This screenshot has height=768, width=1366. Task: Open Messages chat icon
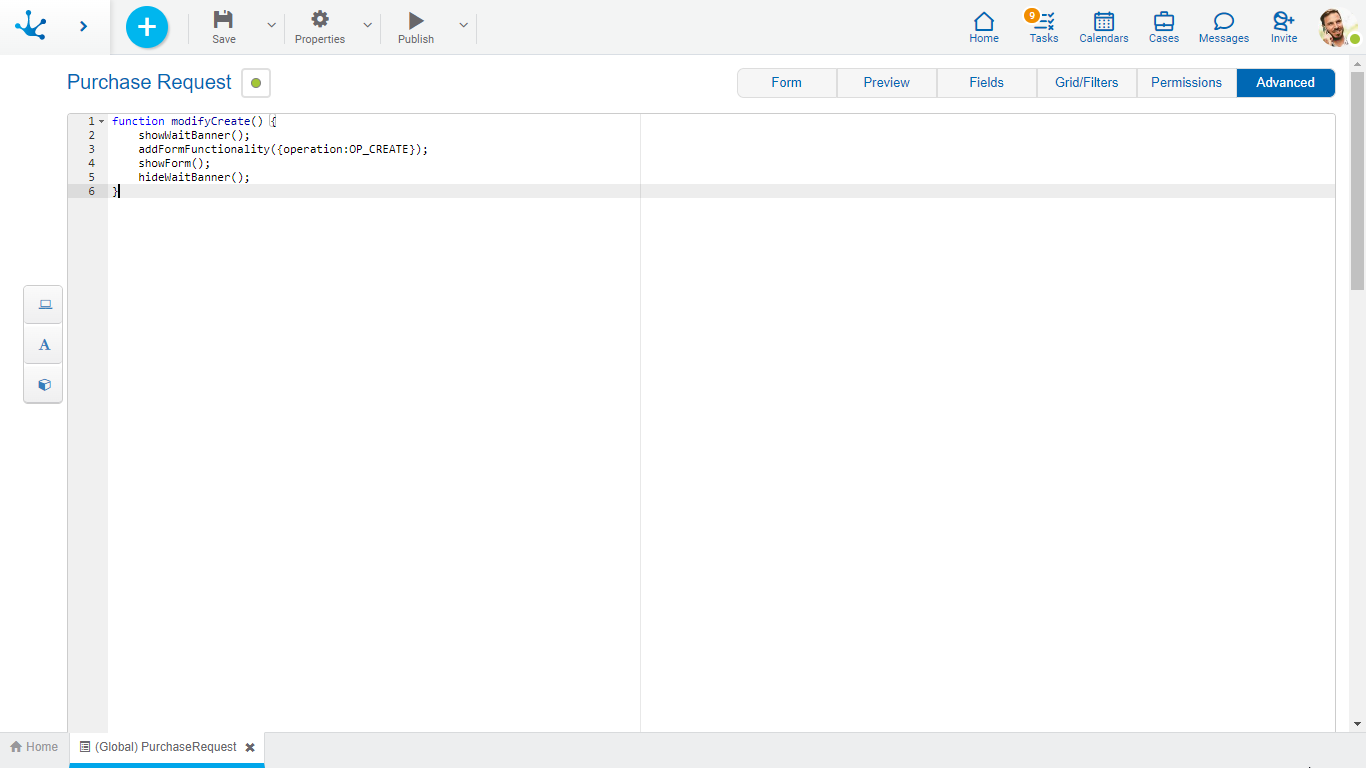(x=1223, y=27)
